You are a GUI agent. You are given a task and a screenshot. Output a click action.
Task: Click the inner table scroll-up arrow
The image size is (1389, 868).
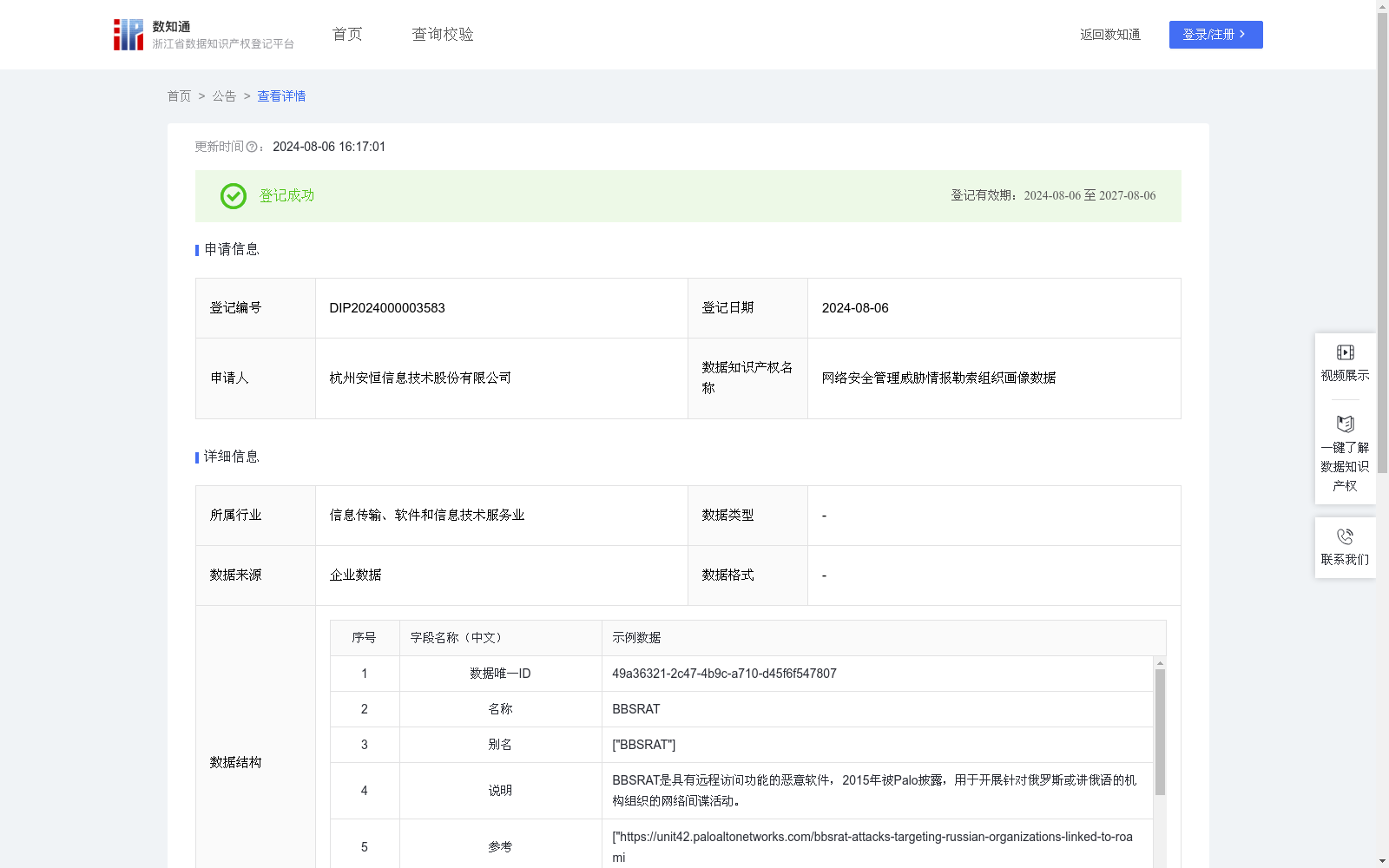1160,663
